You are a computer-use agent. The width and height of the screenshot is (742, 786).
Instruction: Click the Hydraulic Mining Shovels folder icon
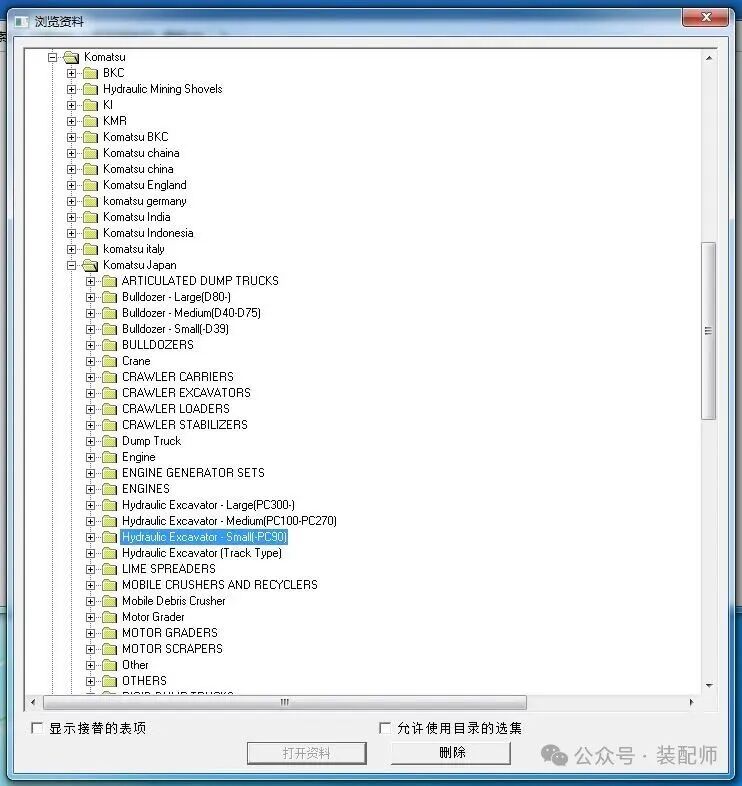[x=90, y=89]
